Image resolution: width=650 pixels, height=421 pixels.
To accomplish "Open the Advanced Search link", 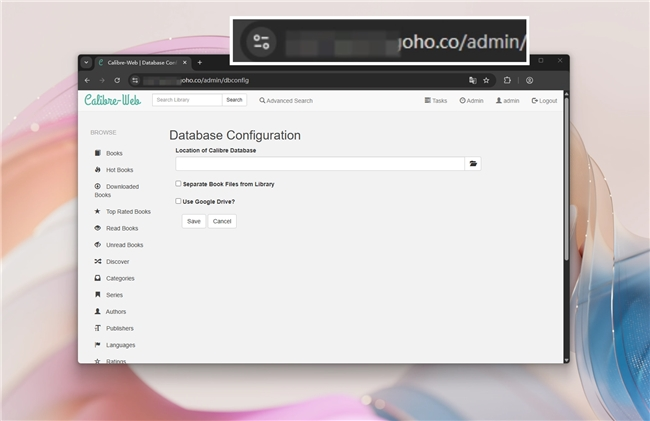I will pos(286,101).
